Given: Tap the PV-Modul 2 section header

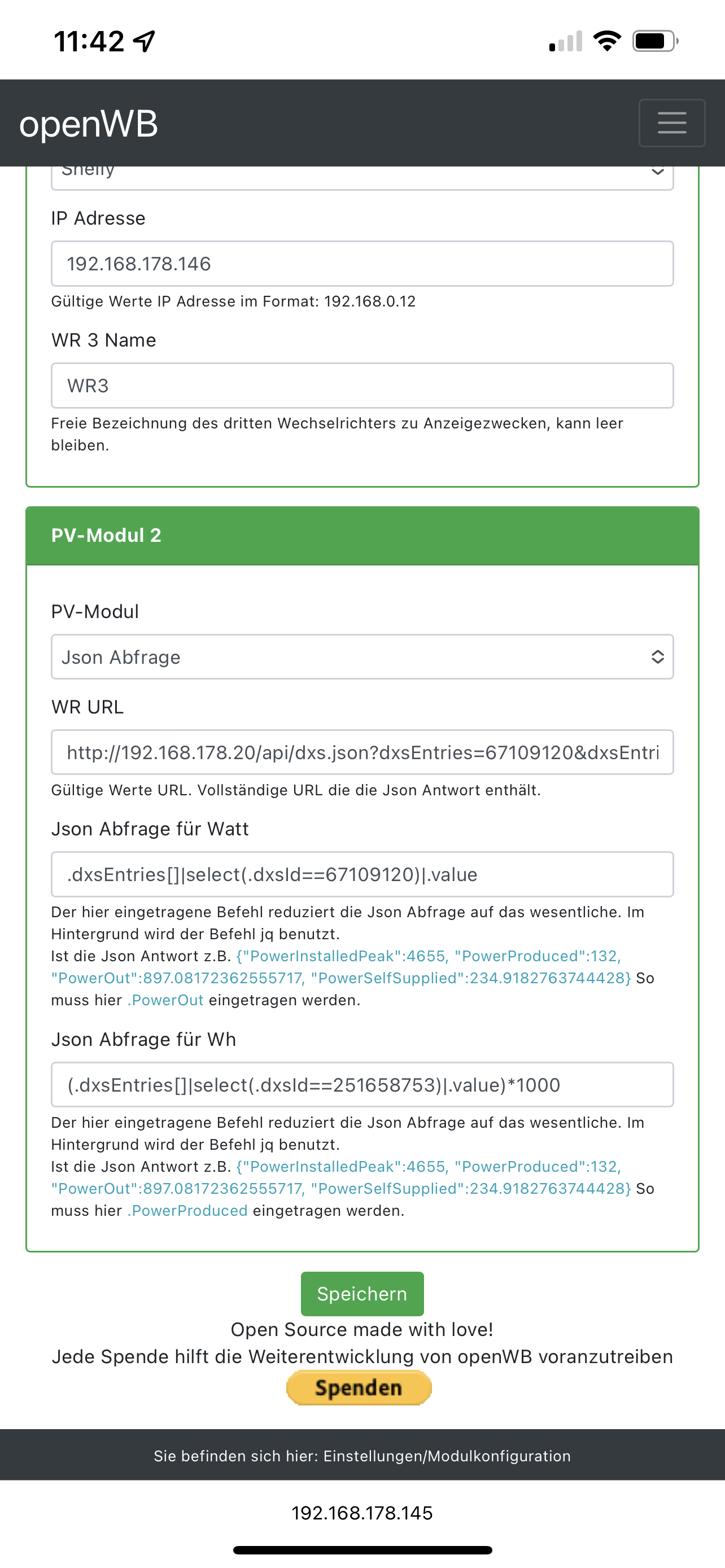Looking at the screenshot, I should [x=361, y=535].
